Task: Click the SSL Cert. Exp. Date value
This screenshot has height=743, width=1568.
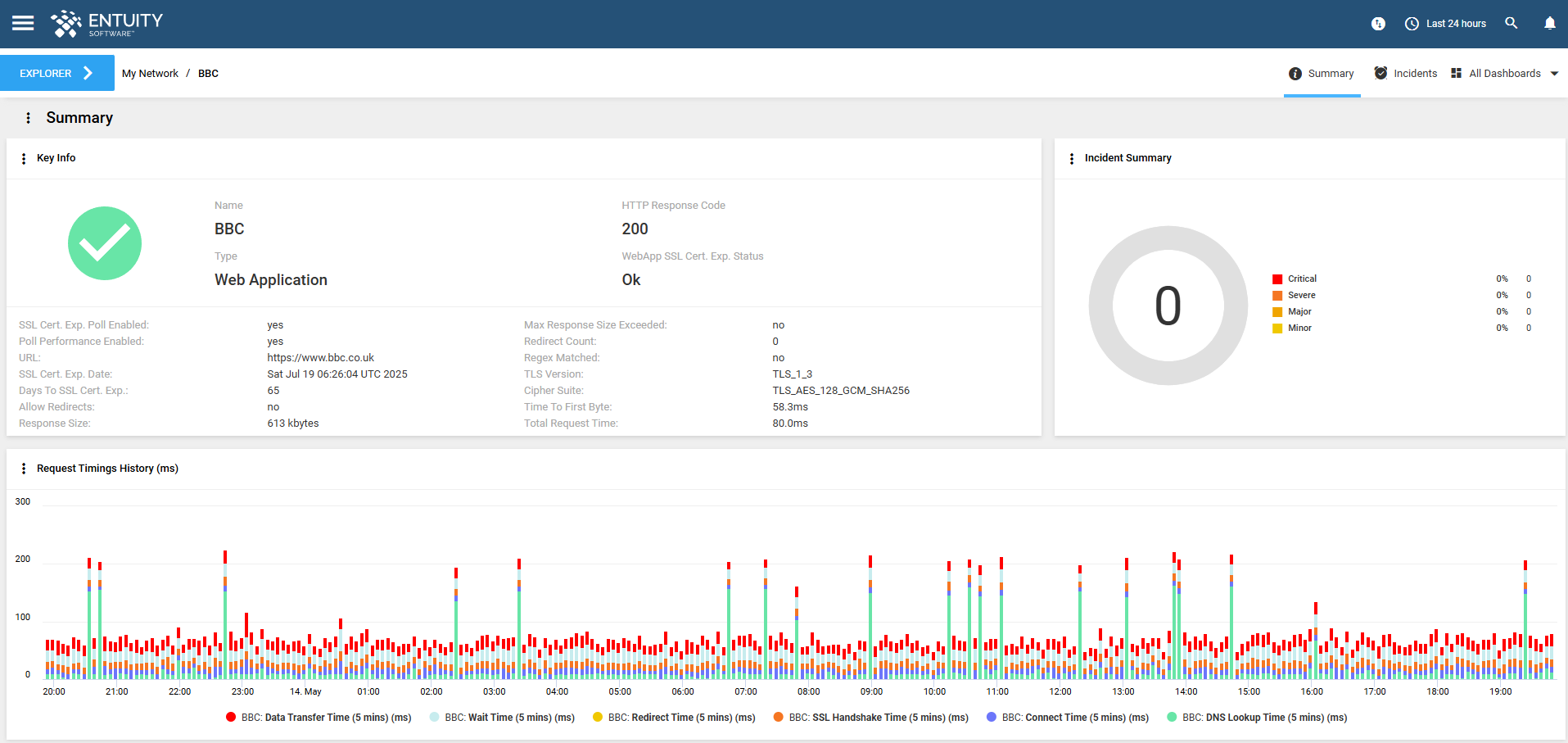Action: [x=337, y=374]
